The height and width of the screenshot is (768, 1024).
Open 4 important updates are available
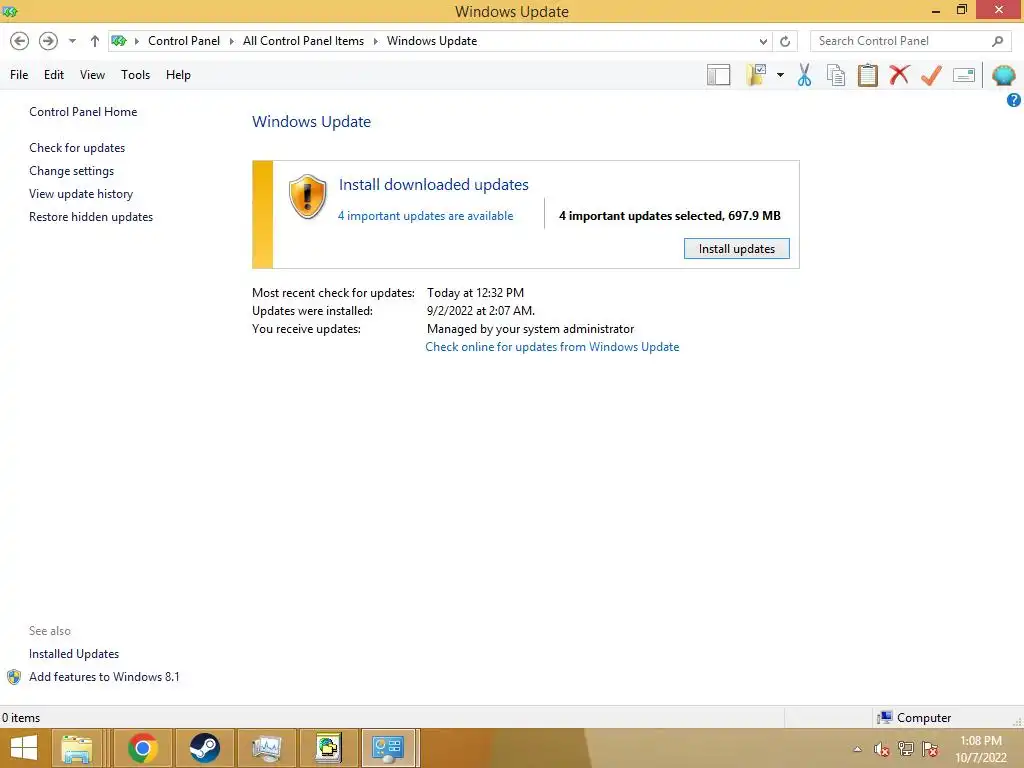coord(425,216)
